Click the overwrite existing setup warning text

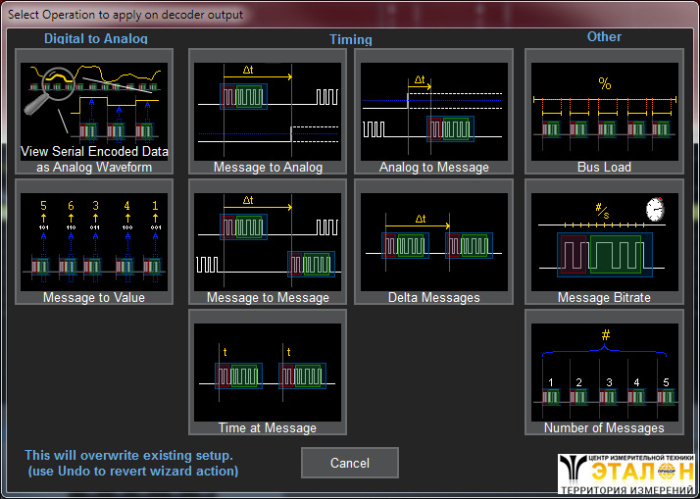point(130,463)
